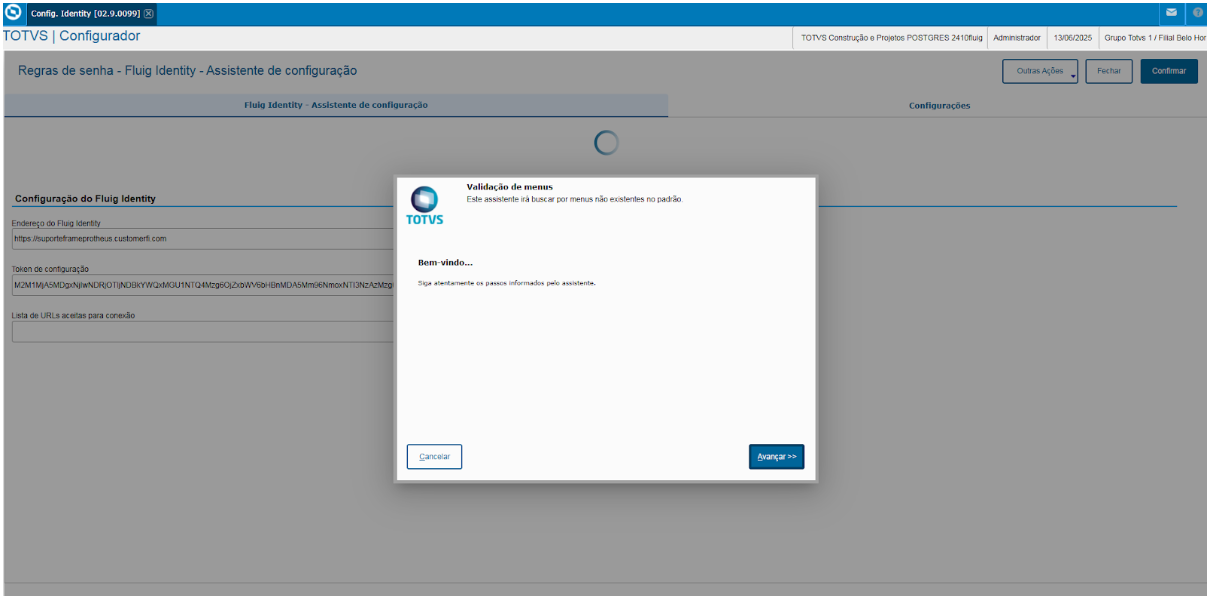Open the help question mark icon
Image resolution: width=1212 pixels, height=596 pixels.
pos(1198,12)
